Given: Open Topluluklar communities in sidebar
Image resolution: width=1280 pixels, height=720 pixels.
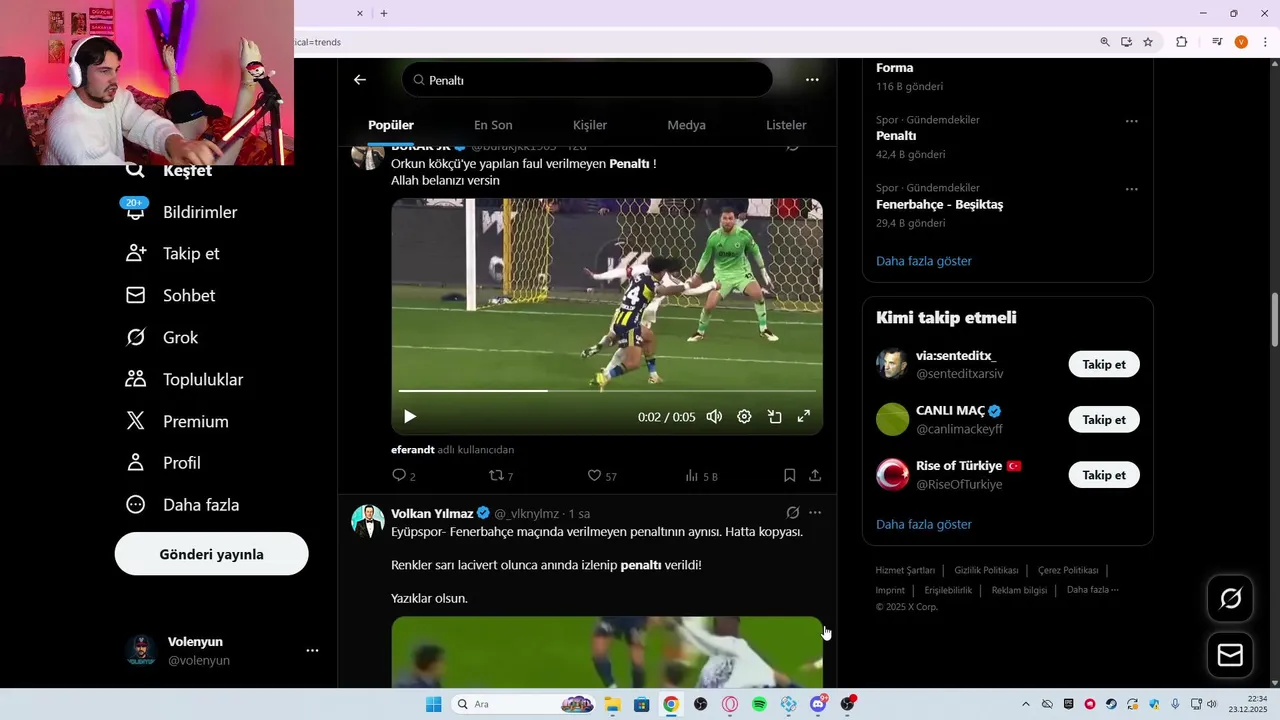Looking at the screenshot, I should 184,380.
